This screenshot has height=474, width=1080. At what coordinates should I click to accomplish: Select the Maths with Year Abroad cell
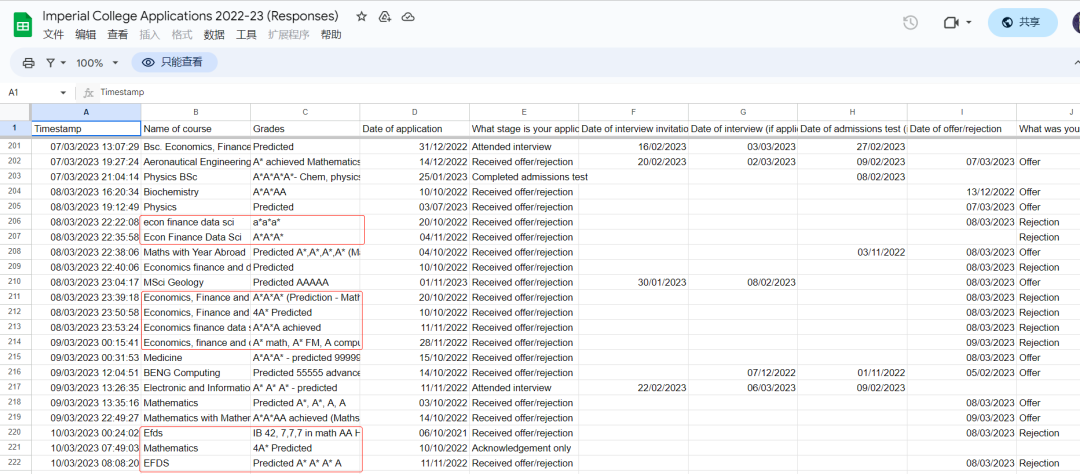[x=196, y=252]
